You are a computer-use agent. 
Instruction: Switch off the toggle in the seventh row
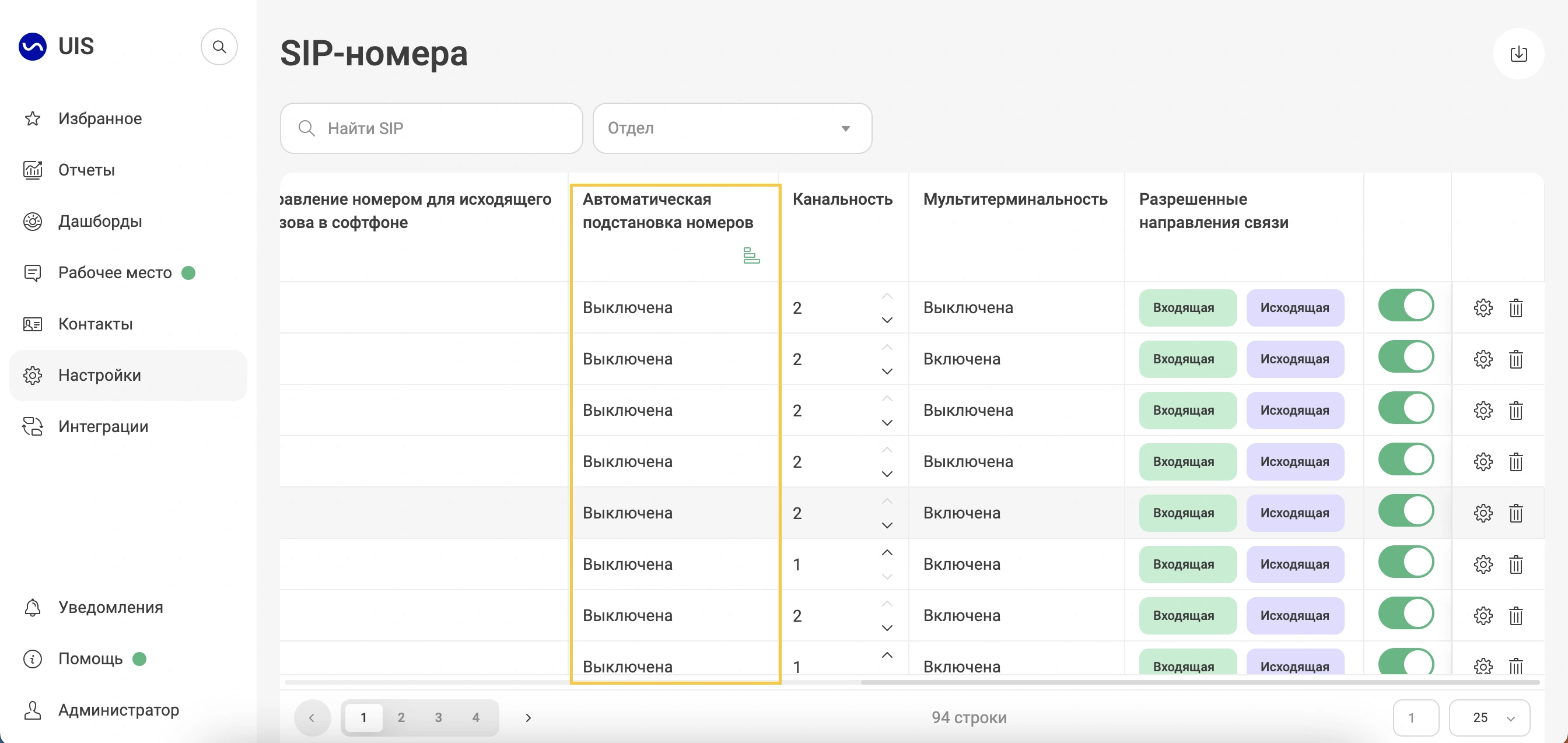coord(1405,614)
